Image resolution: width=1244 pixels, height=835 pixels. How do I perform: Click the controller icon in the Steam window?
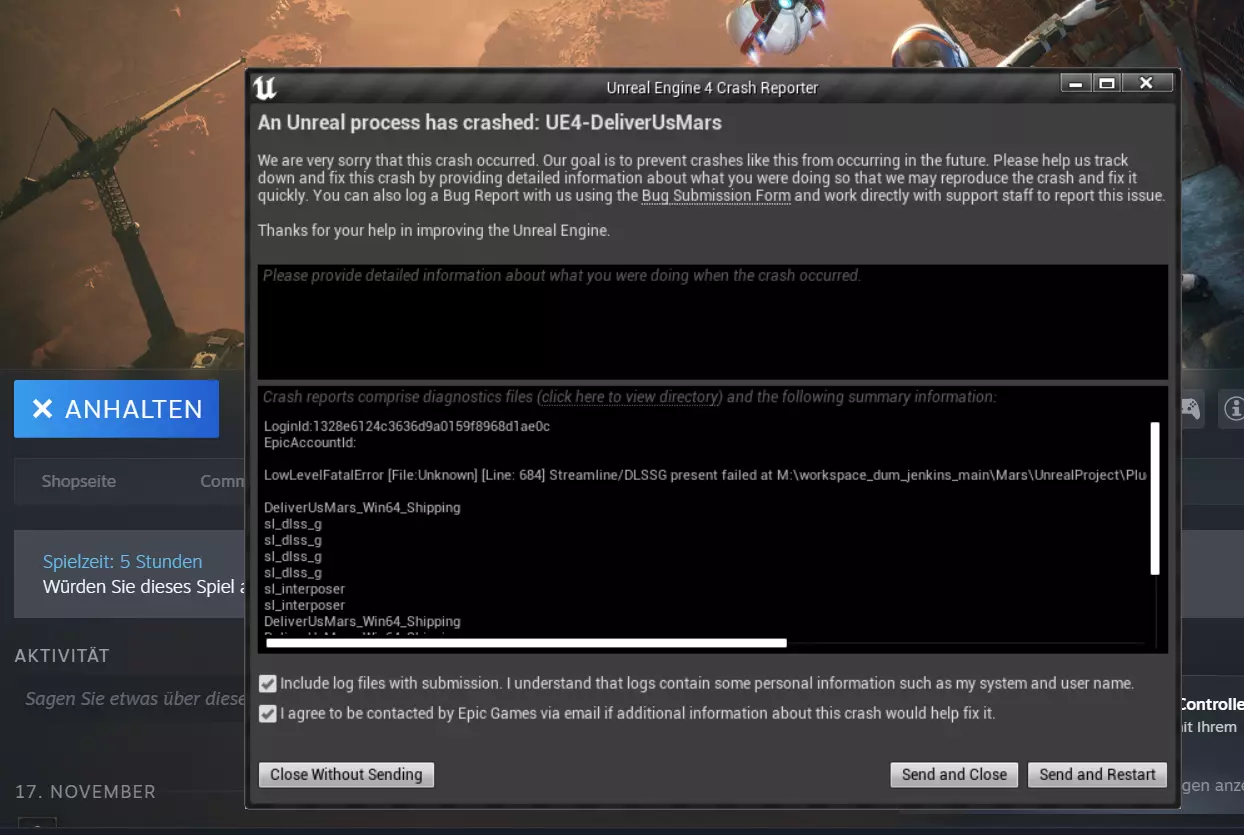point(1190,408)
